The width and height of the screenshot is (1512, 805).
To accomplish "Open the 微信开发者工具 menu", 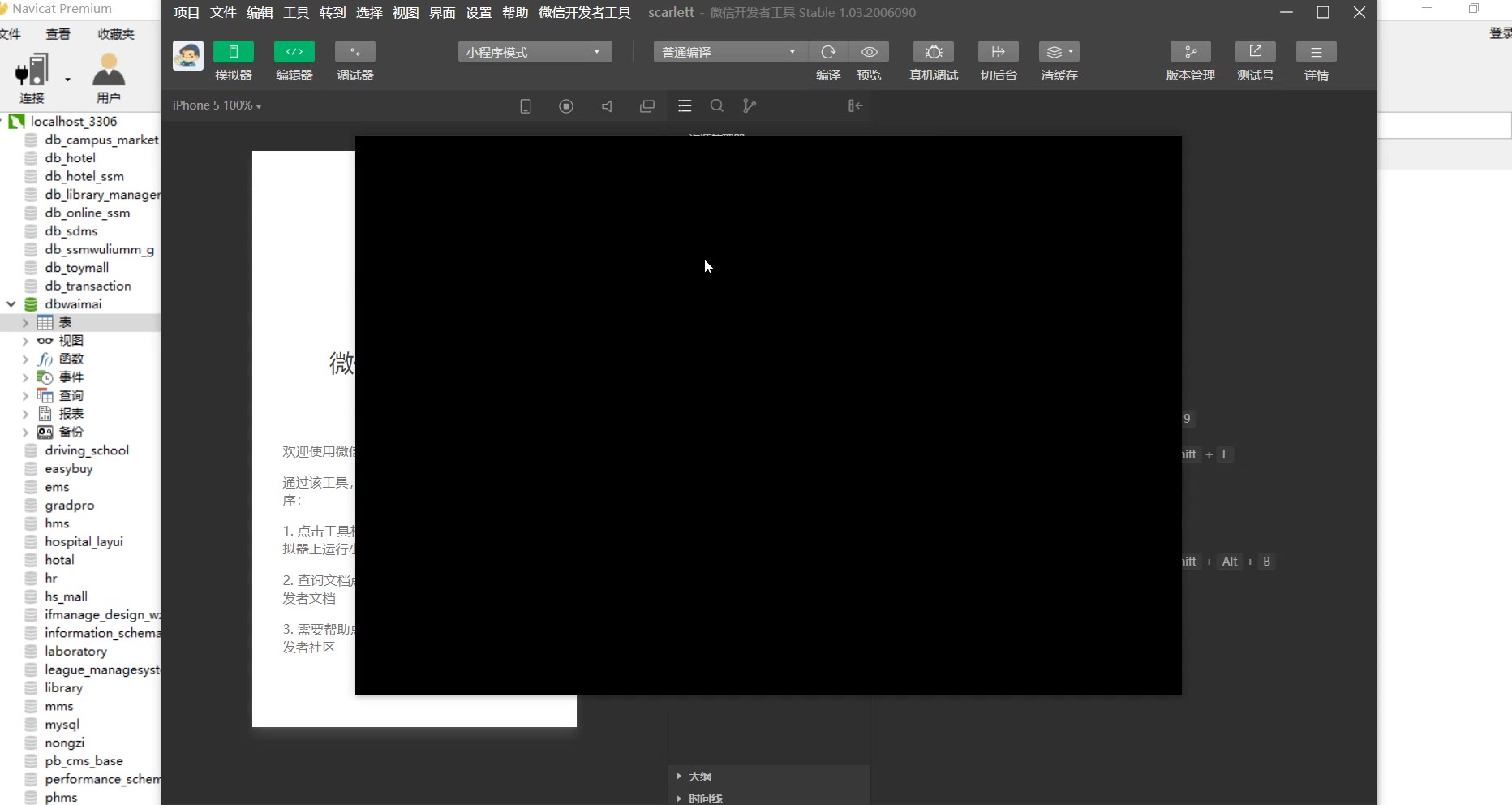I will (x=585, y=12).
